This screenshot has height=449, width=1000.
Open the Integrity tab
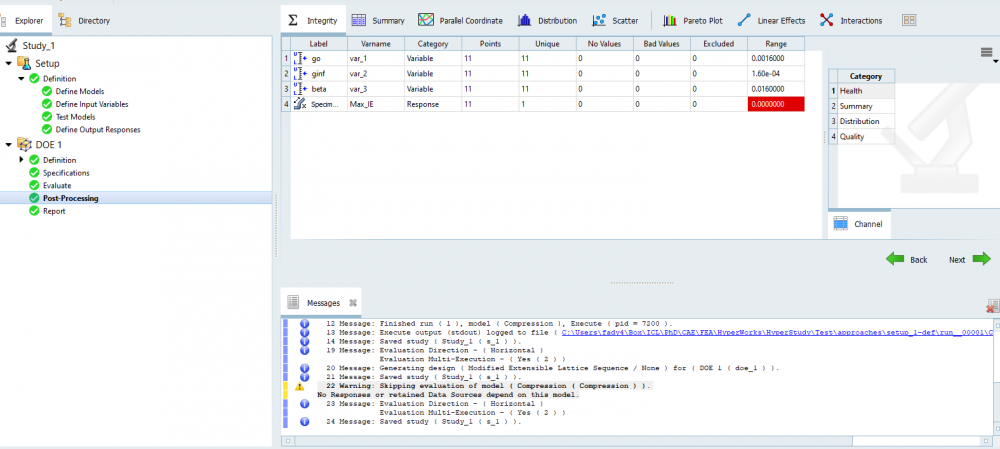[313, 20]
